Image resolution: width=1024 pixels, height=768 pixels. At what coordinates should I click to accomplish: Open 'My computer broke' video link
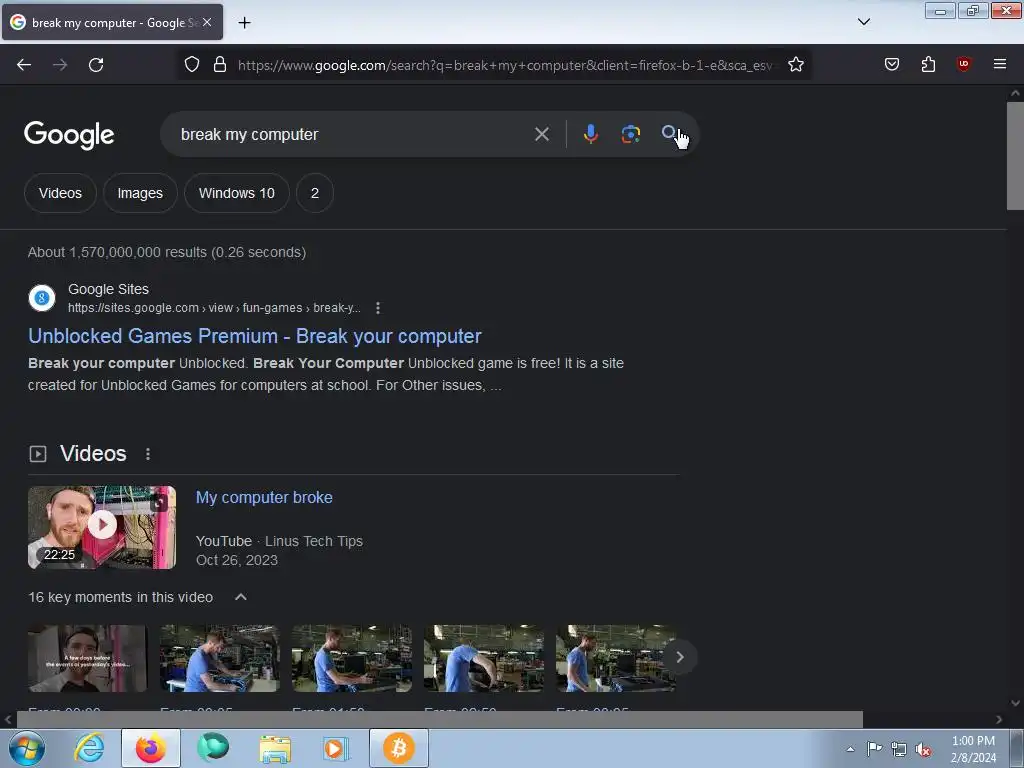tap(264, 498)
